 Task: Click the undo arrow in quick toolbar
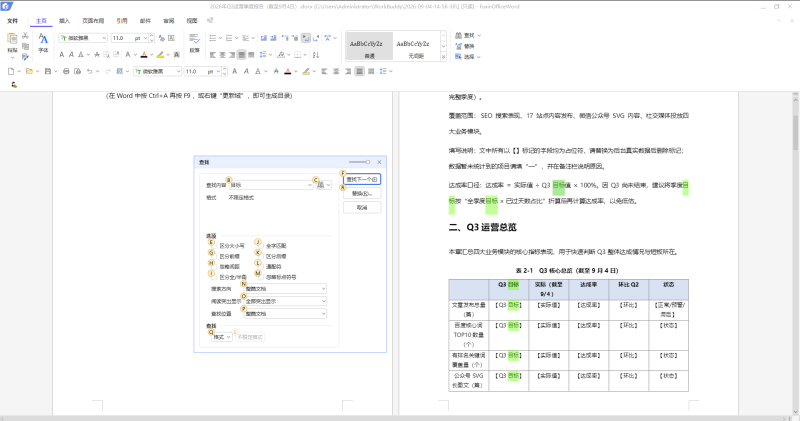click(89, 71)
